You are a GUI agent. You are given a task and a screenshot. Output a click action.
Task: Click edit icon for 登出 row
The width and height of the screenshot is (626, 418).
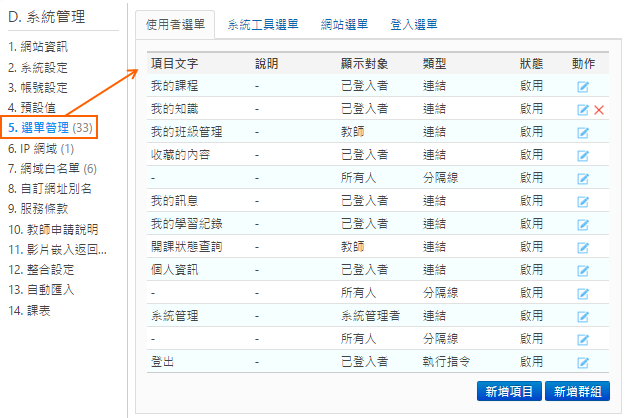pyautogui.click(x=583, y=362)
